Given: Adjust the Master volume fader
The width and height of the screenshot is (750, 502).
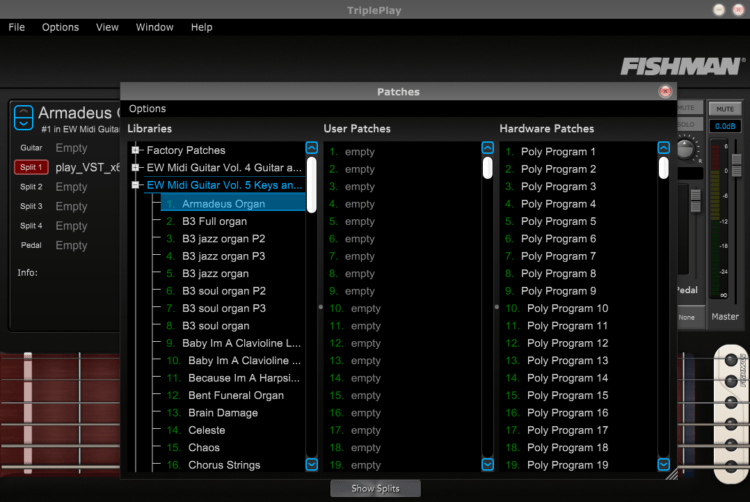Looking at the screenshot, I should (737, 165).
